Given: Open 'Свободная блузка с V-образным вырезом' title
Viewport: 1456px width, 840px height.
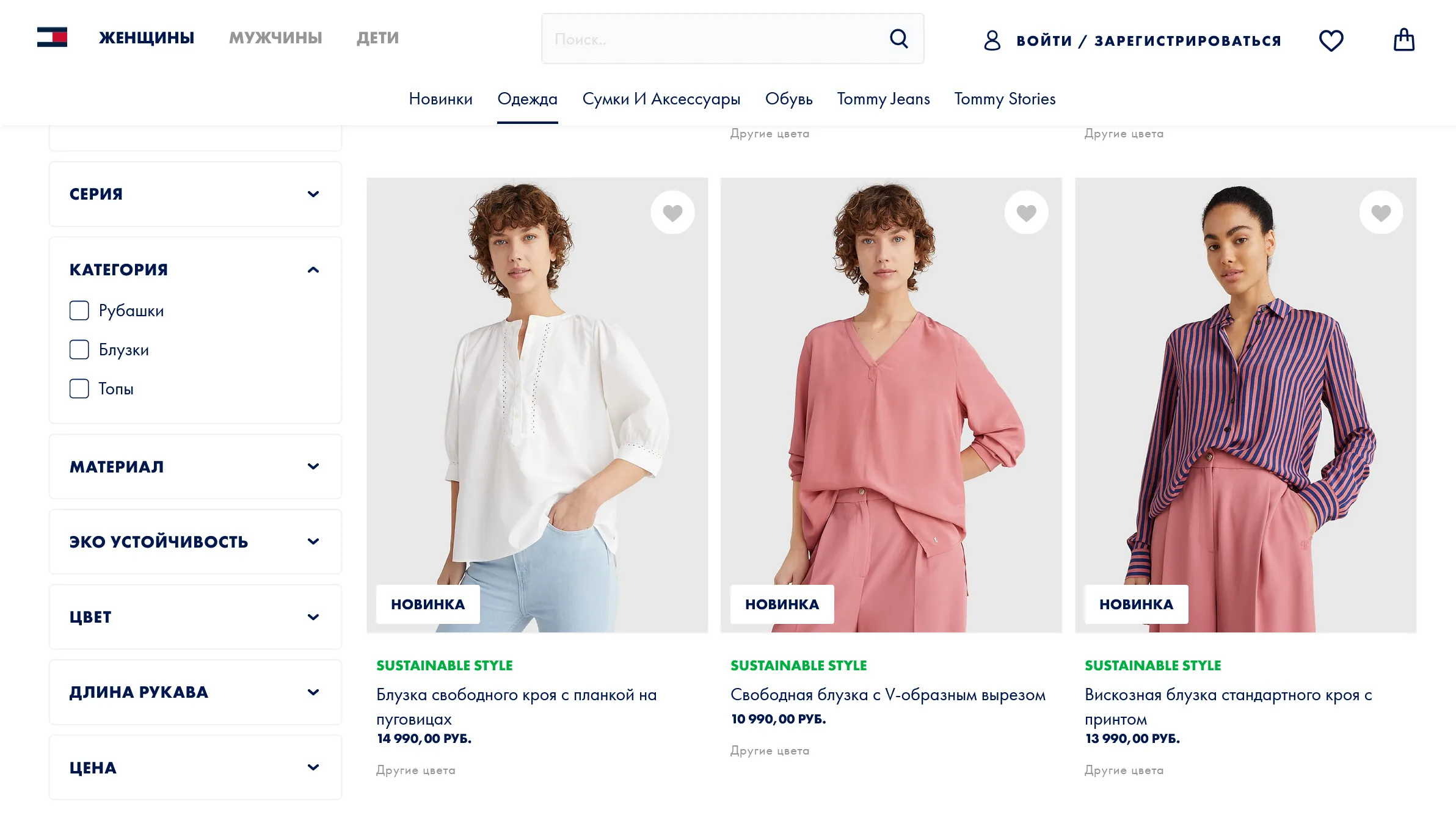Looking at the screenshot, I should pos(888,695).
